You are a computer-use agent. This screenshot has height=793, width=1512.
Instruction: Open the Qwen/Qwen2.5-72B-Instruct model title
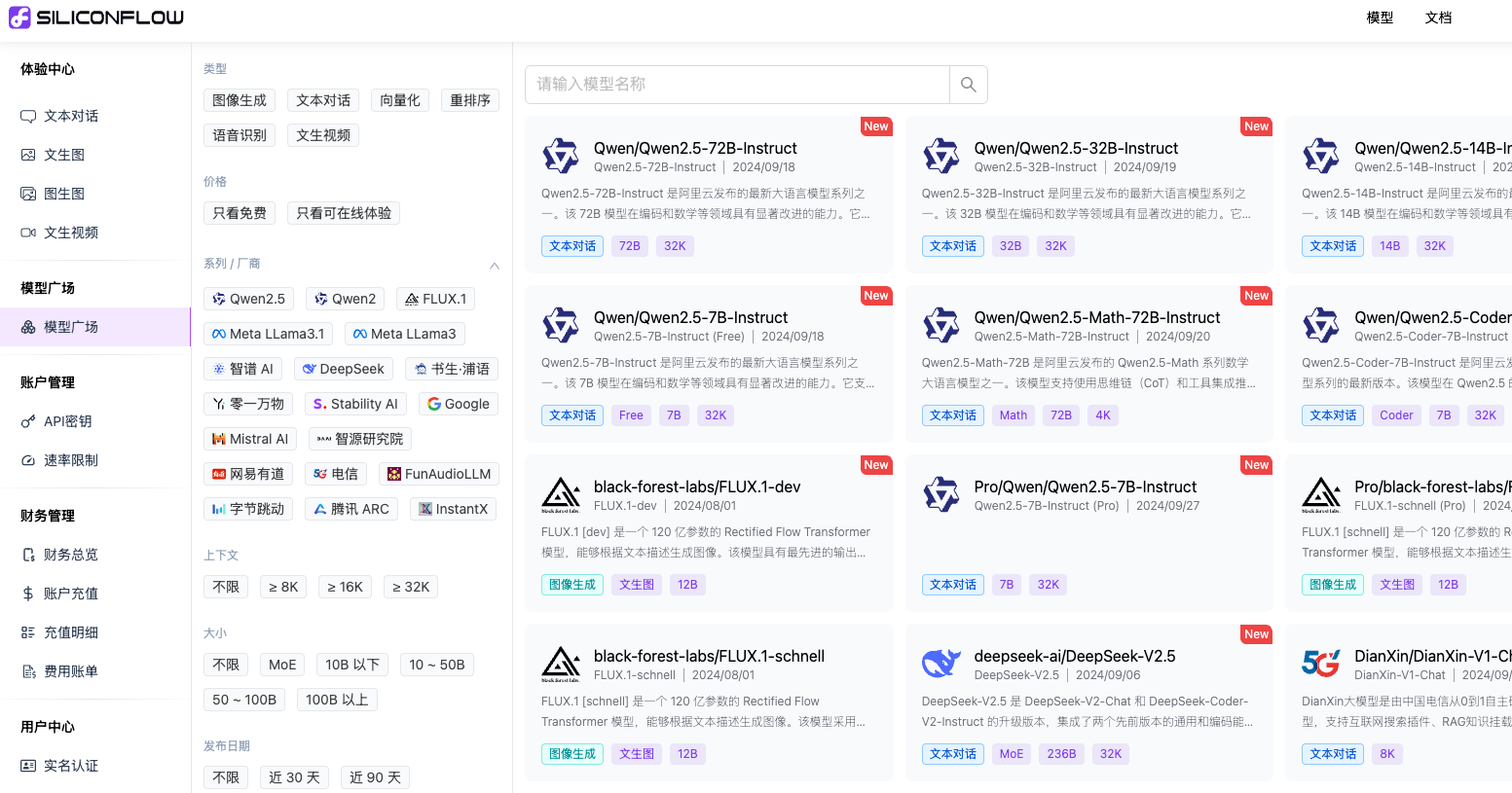coord(695,148)
